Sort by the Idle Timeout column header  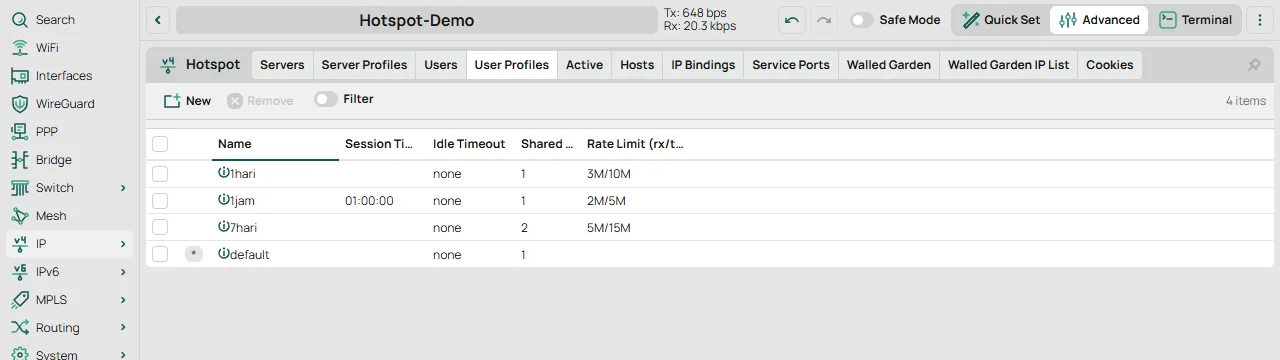(x=471, y=144)
